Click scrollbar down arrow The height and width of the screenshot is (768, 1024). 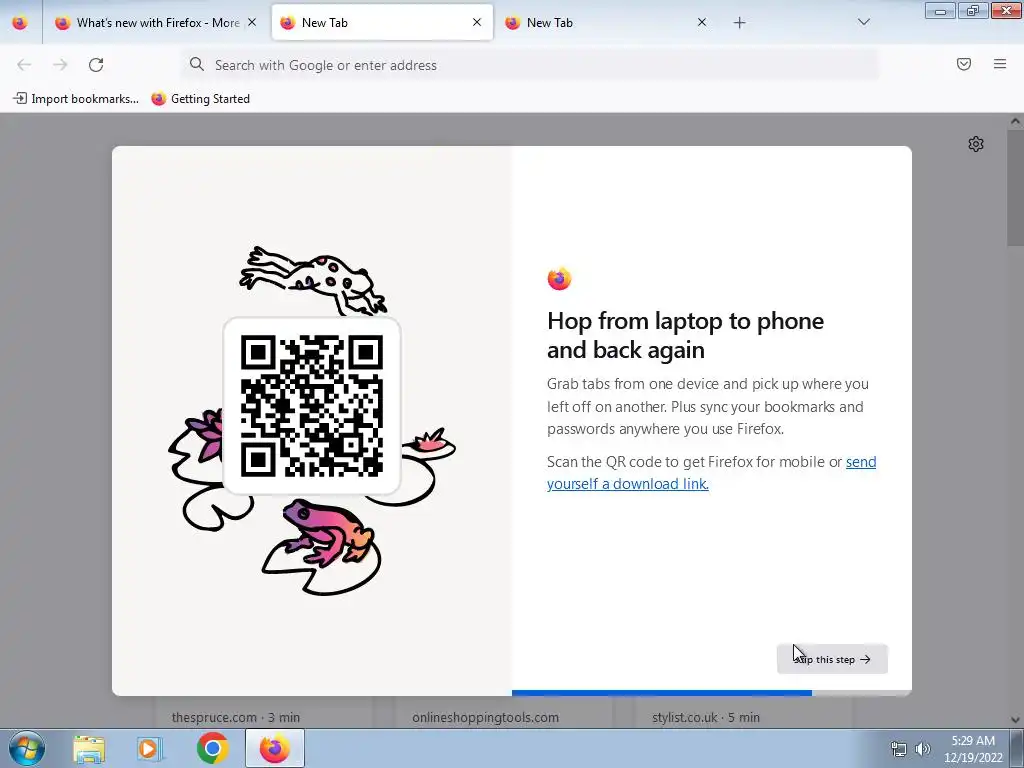tap(1016, 720)
